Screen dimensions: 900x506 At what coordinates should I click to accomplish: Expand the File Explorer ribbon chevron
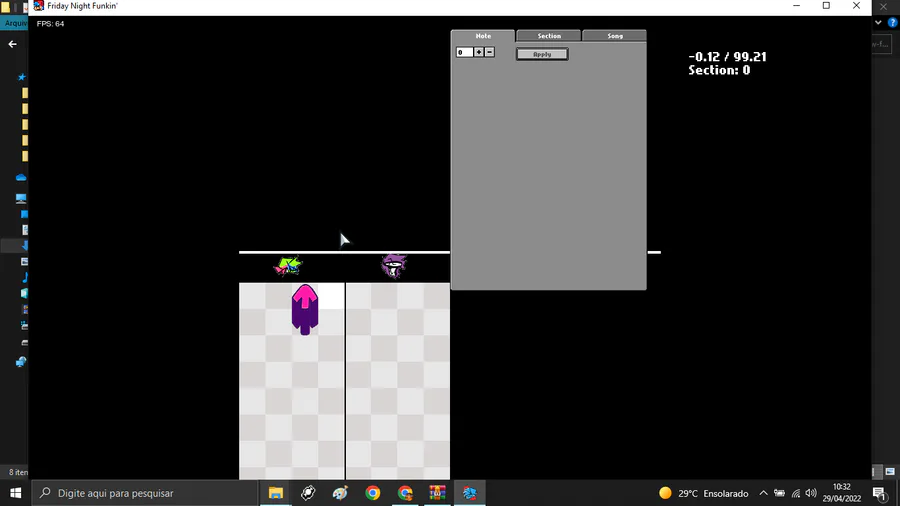tap(878, 22)
